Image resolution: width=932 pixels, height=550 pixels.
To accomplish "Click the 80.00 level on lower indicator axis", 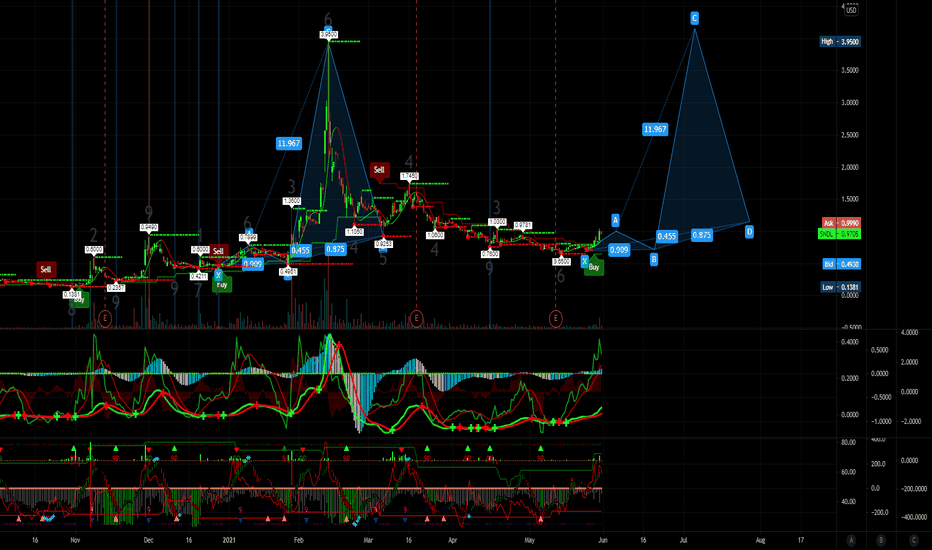I will pos(848,442).
